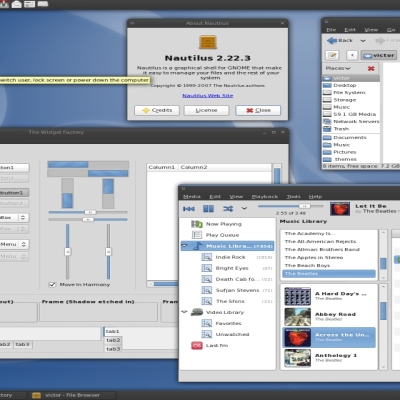Click the left vertical slider in Widget Factory

(68, 252)
